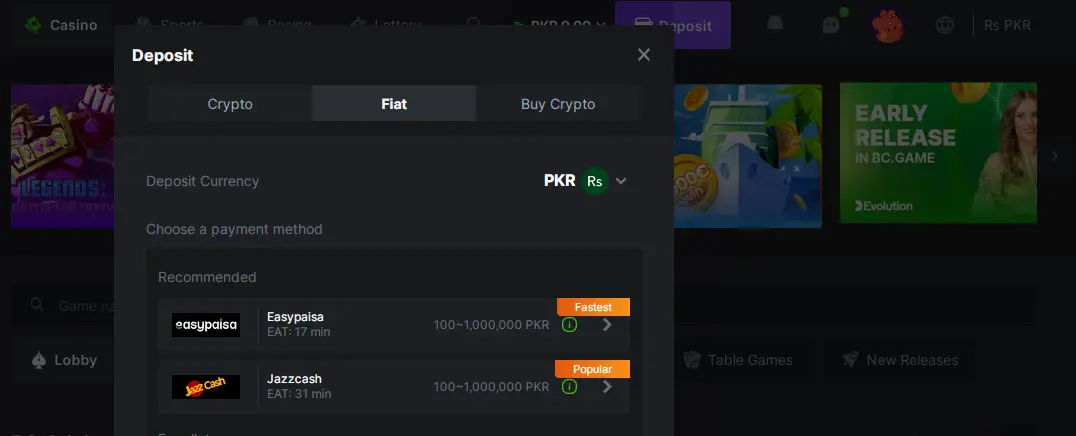Open the chat bubble icon
The image size is (1076, 436).
[830, 25]
